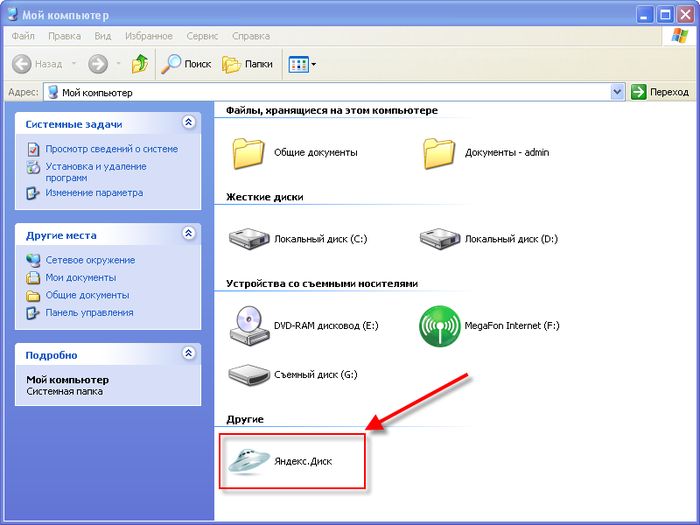Open the Сетевое окружение link
This screenshot has height=525, width=700.
[x=90, y=260]
